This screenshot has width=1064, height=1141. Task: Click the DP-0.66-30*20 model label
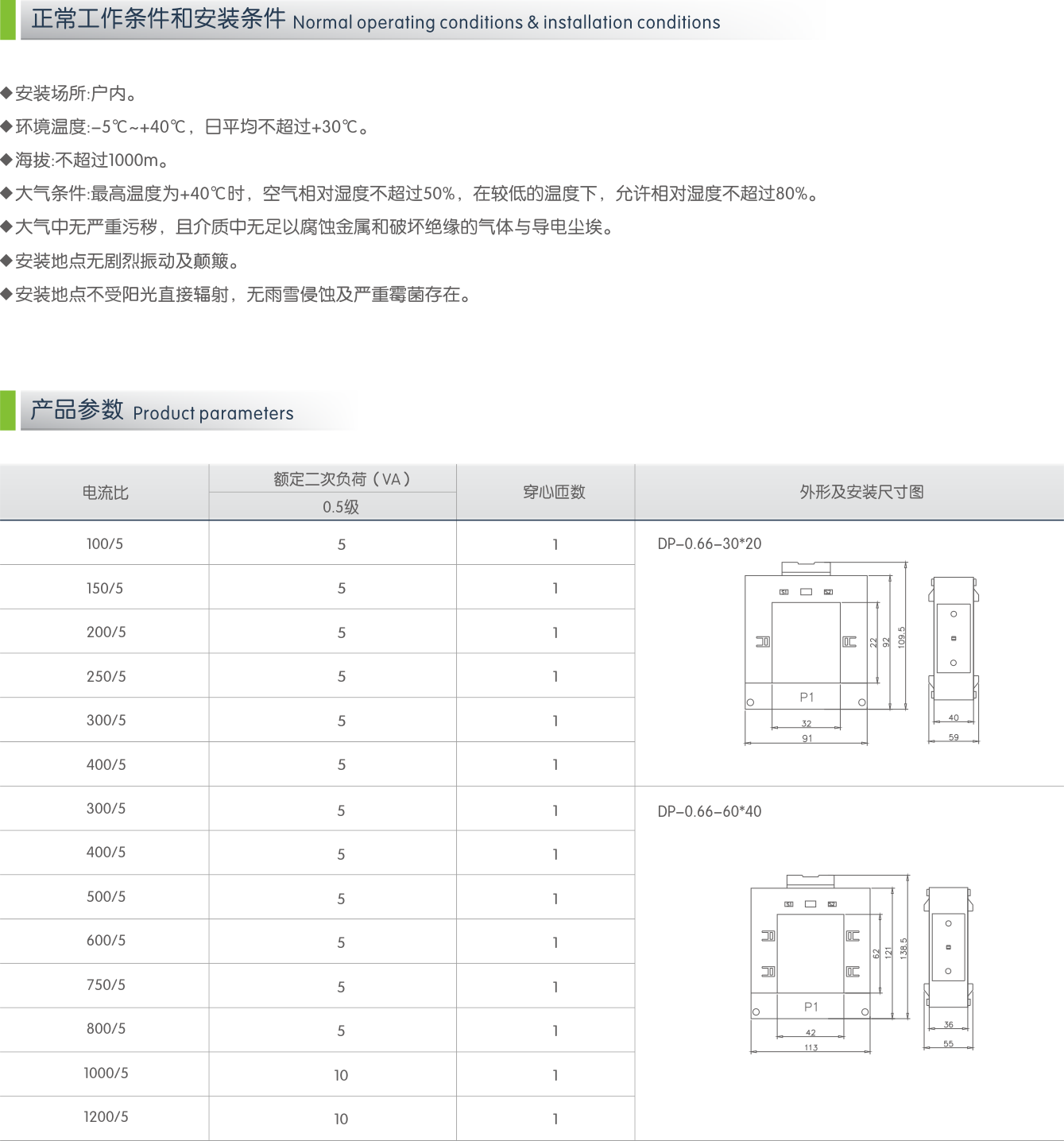(x=709, y=544)
